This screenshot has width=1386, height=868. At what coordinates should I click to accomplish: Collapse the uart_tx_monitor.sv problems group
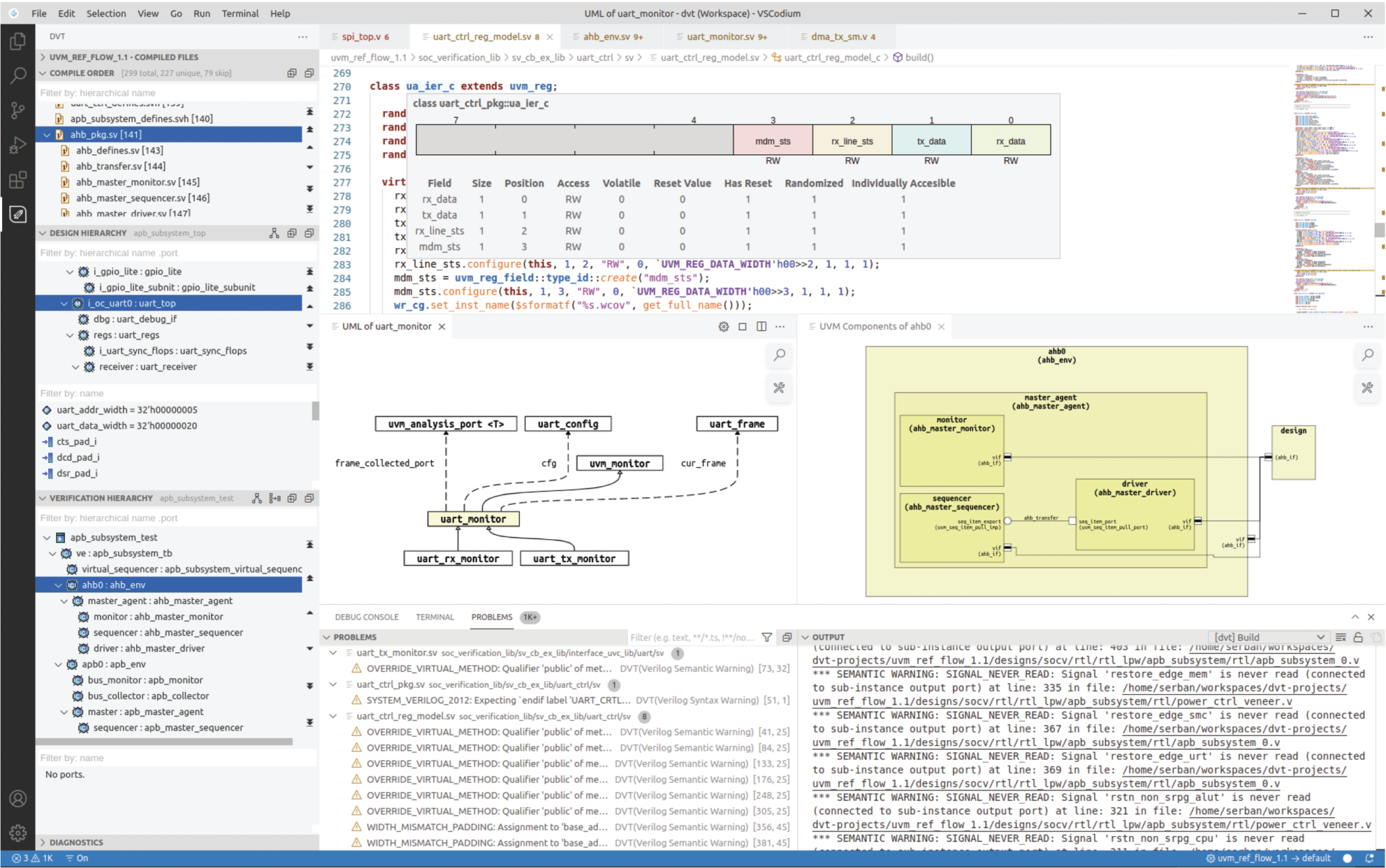click(x=332, y=653)
